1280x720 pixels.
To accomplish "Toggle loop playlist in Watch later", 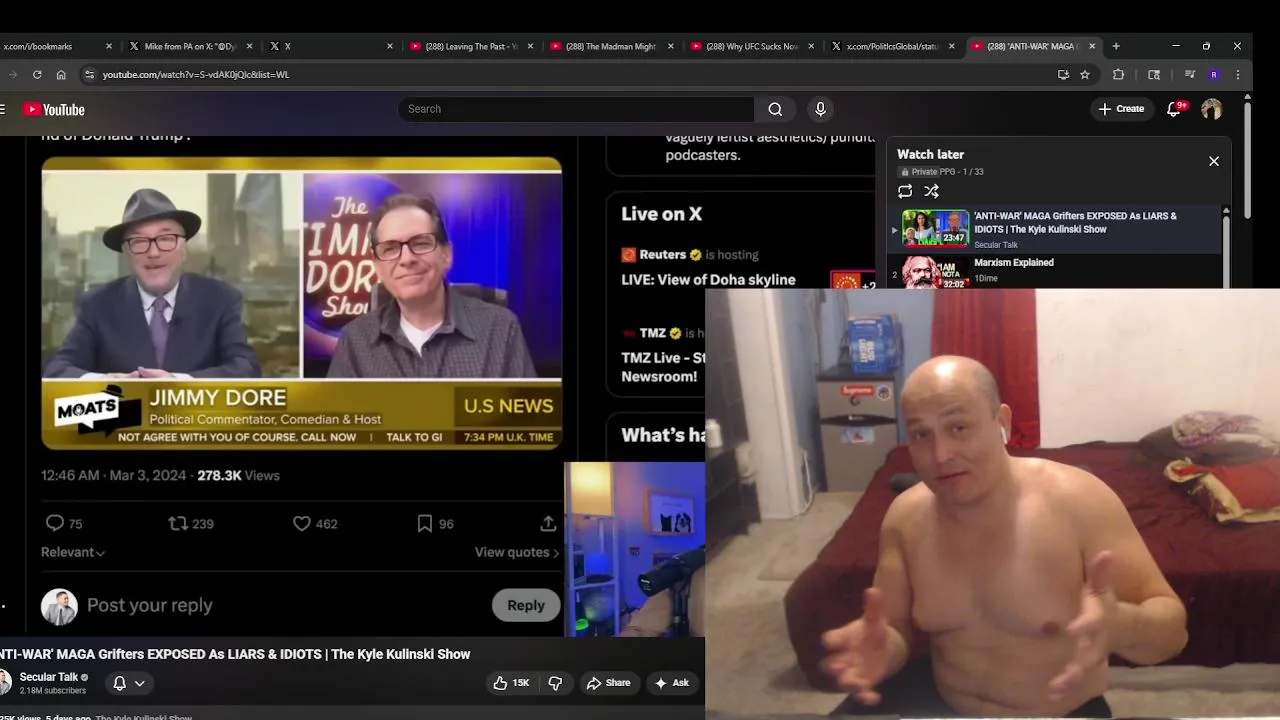I will [905, 191].
